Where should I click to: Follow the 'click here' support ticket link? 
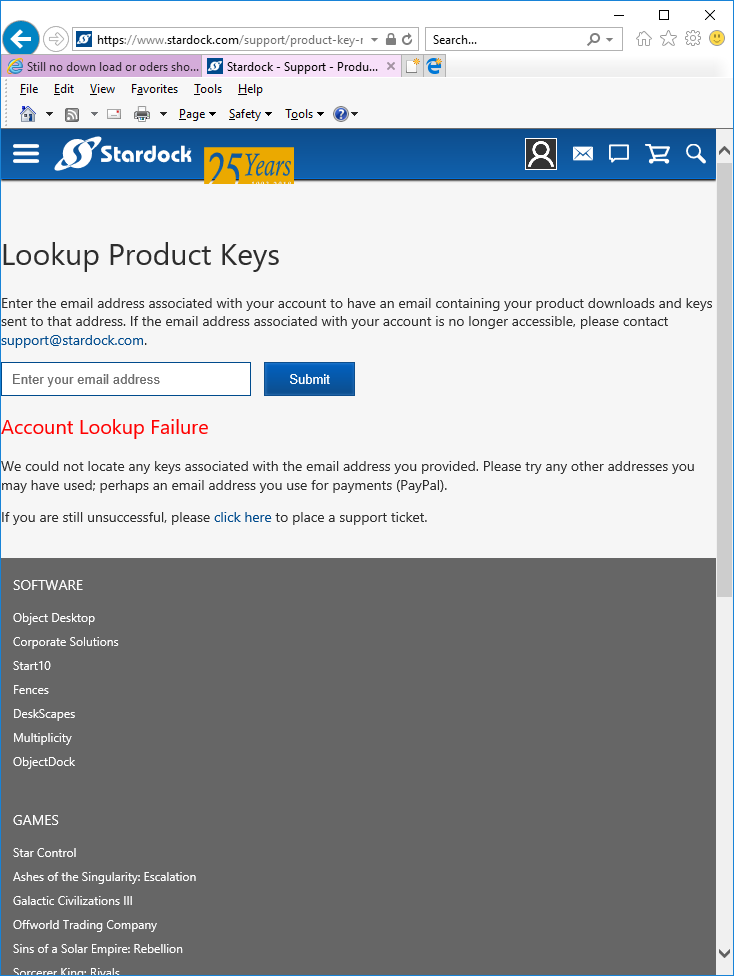click(242, 518)
